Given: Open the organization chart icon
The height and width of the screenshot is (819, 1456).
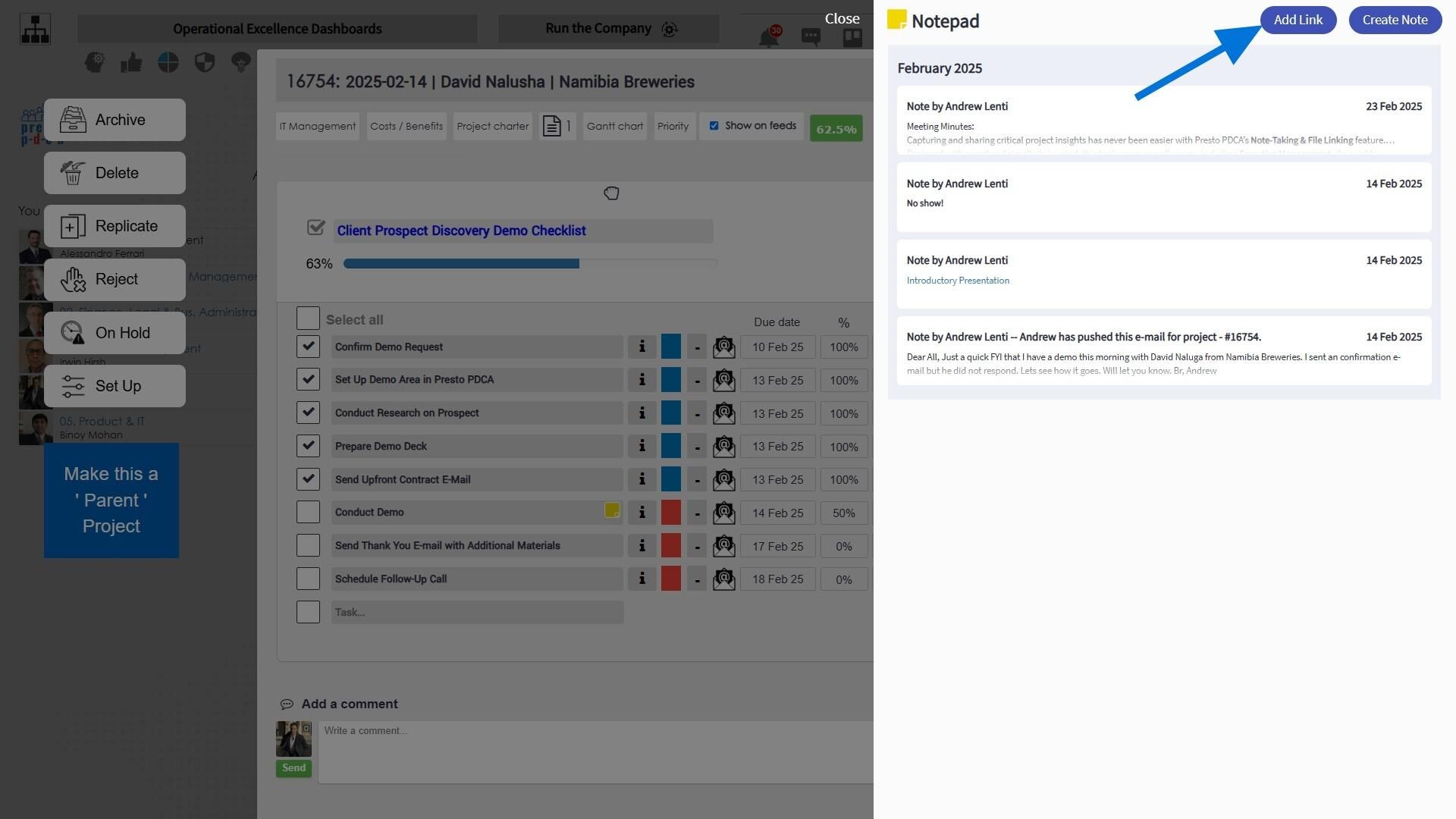Looking at the screenshot, I should (35, 29).
